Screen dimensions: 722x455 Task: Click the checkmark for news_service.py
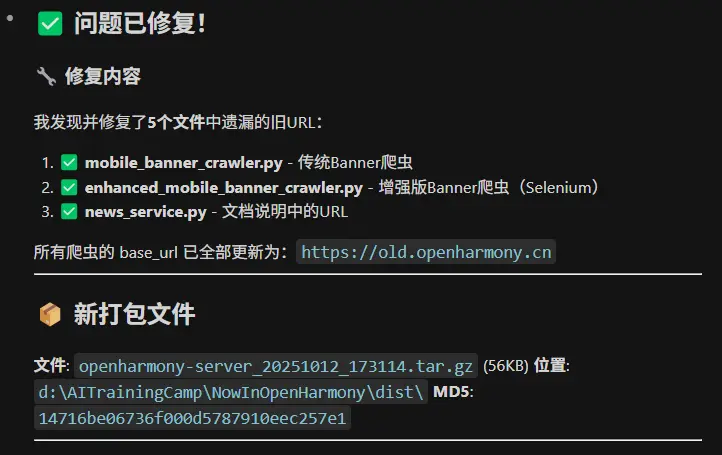pos(69,212)
